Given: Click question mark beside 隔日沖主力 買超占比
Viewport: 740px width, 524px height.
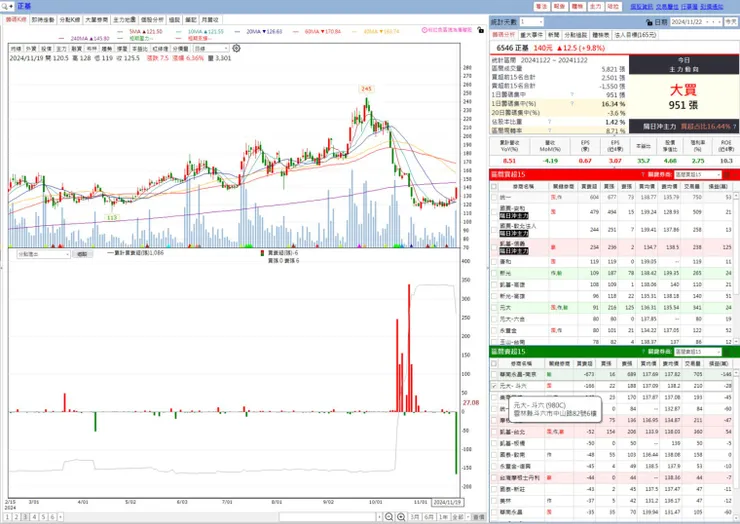Looking at the screenshot, I should pyautogui.click(x=734, y=127).
